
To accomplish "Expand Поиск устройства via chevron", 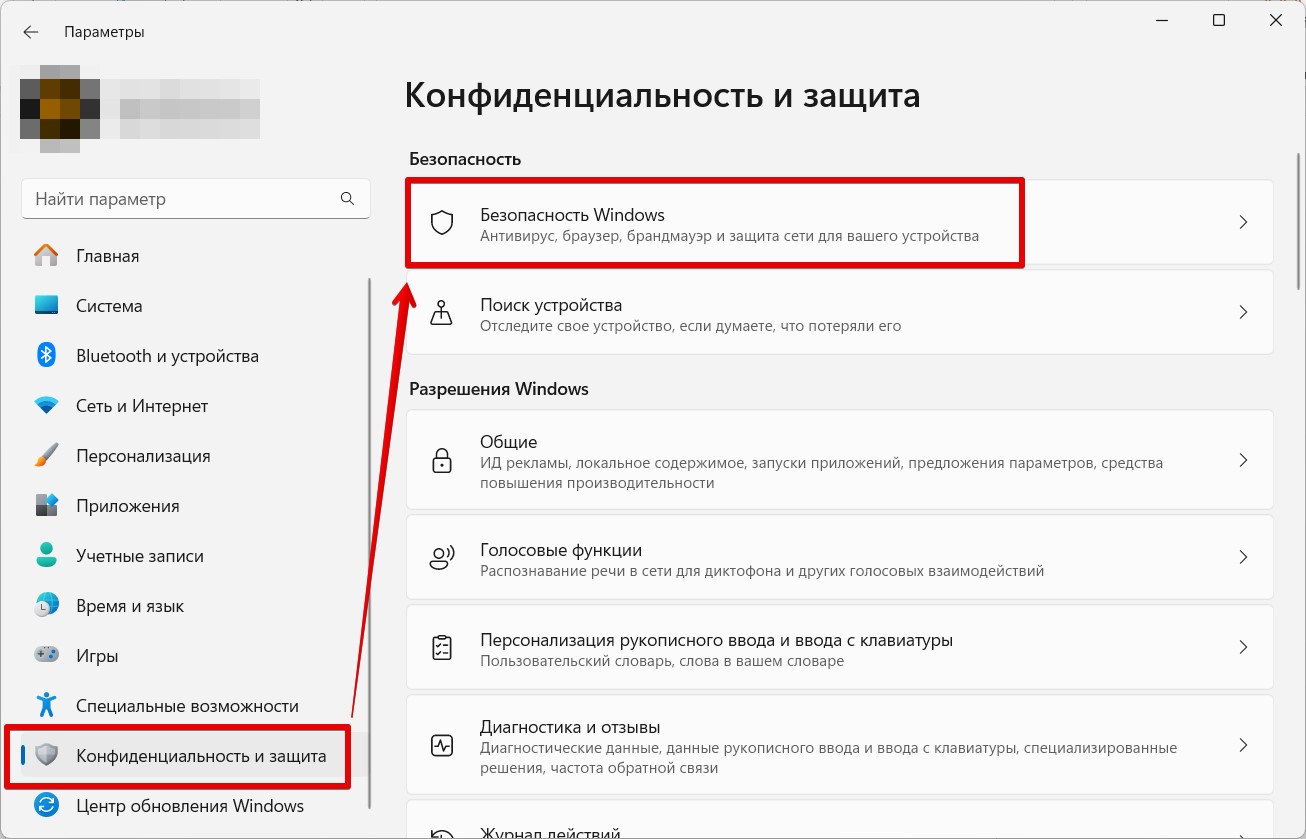I will pos(1243,312).
